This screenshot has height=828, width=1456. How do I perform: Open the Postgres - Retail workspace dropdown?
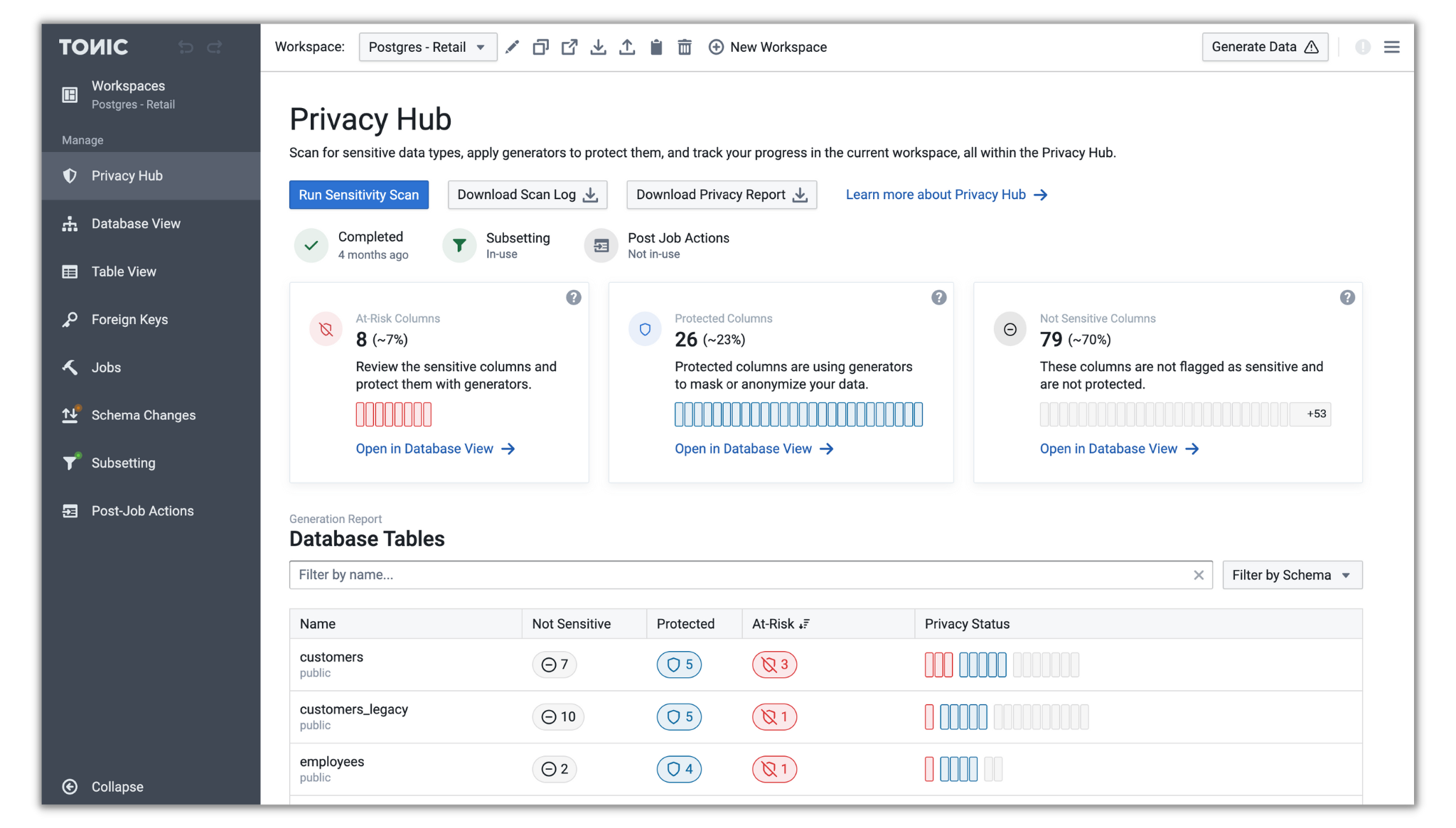[x=427, y=46]
